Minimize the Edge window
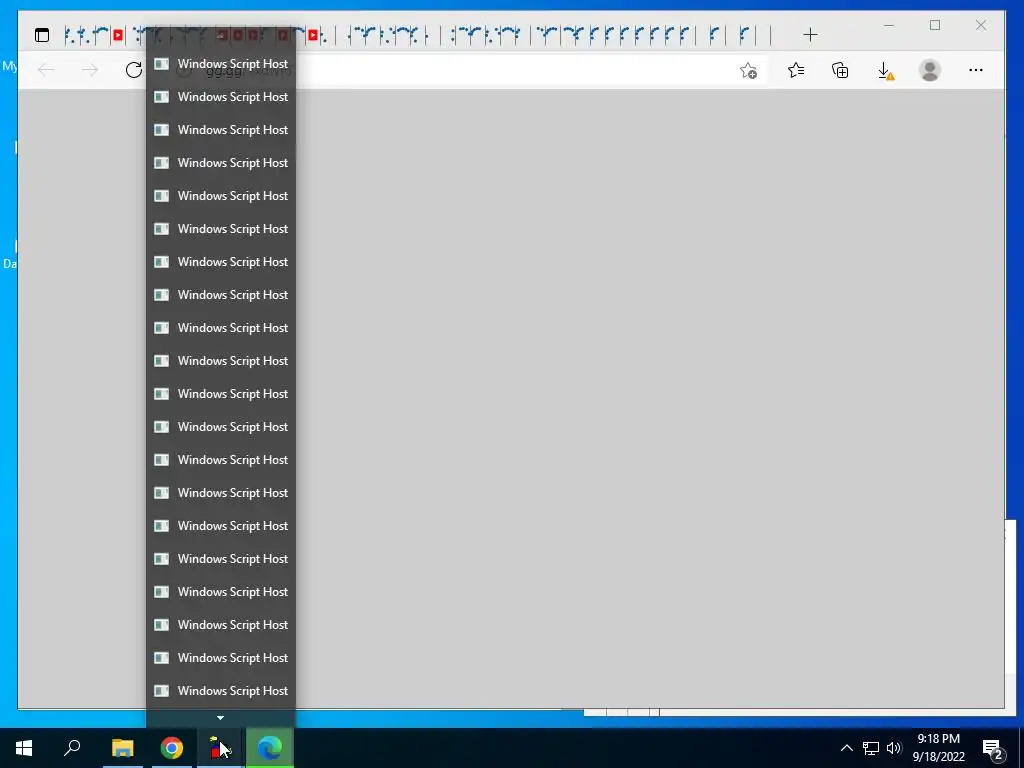The height and width of the screenshot is (768, 1024). [x=889, y=25]
